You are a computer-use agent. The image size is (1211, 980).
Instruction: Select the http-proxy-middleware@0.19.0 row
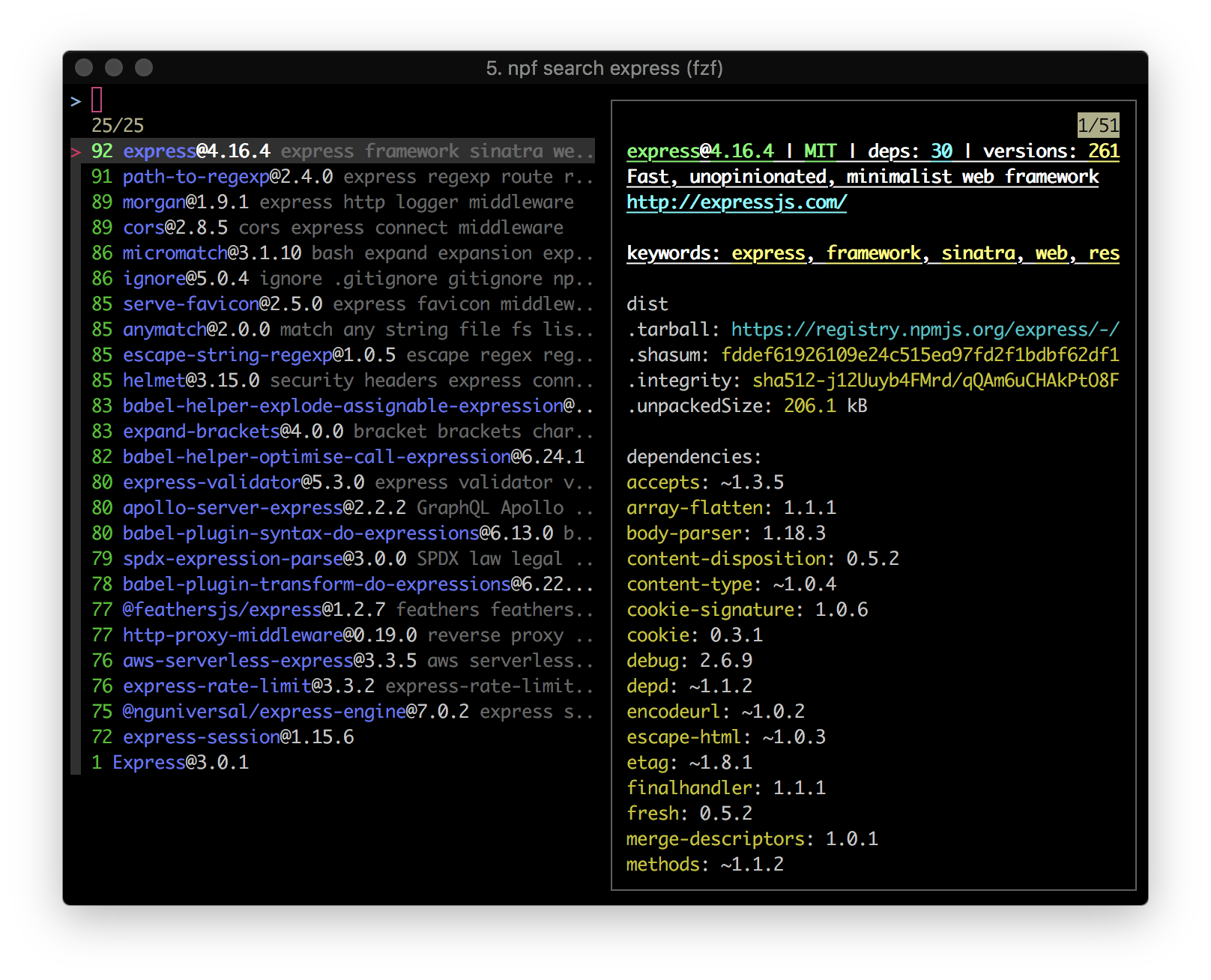coord(333,635)
